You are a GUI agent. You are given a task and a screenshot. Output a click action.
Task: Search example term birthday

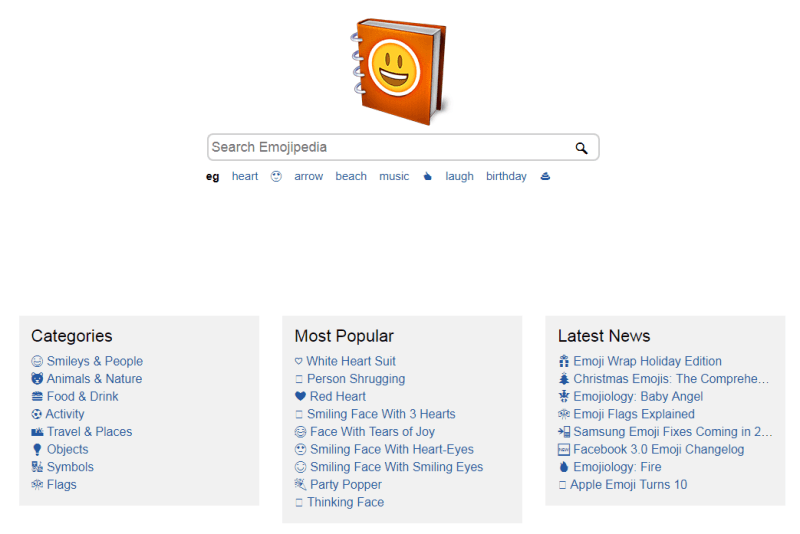coord(506,176)
